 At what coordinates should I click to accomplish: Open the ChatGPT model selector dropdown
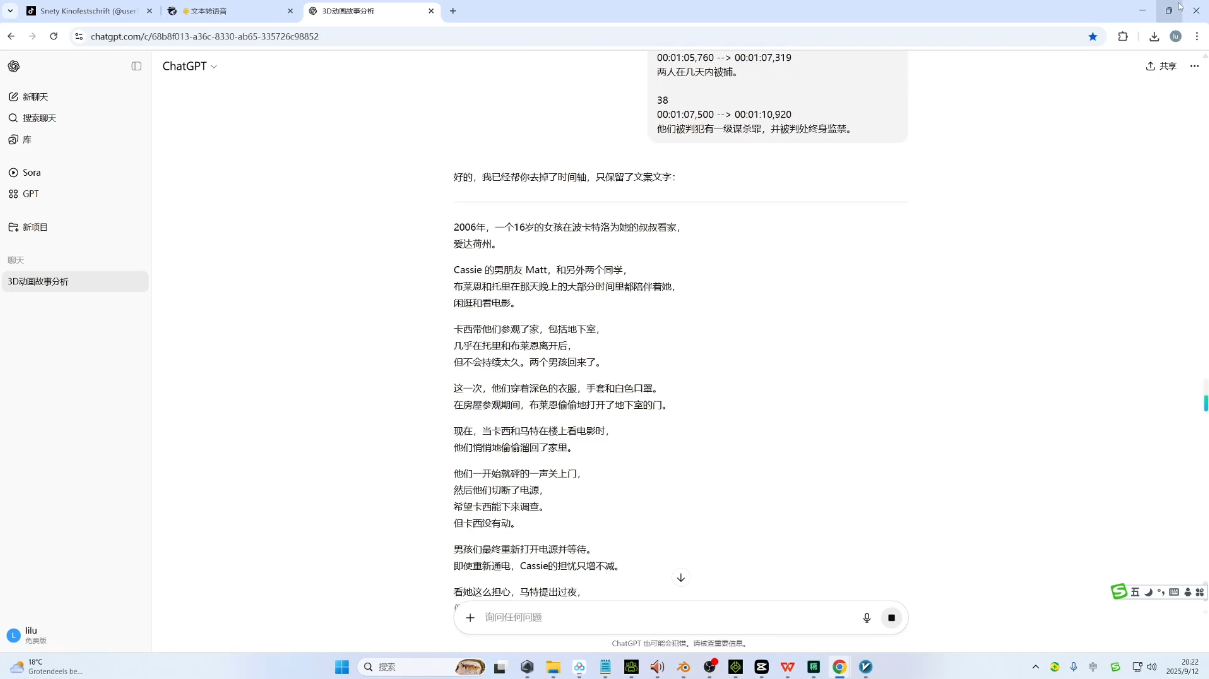[x=189, y=66]
